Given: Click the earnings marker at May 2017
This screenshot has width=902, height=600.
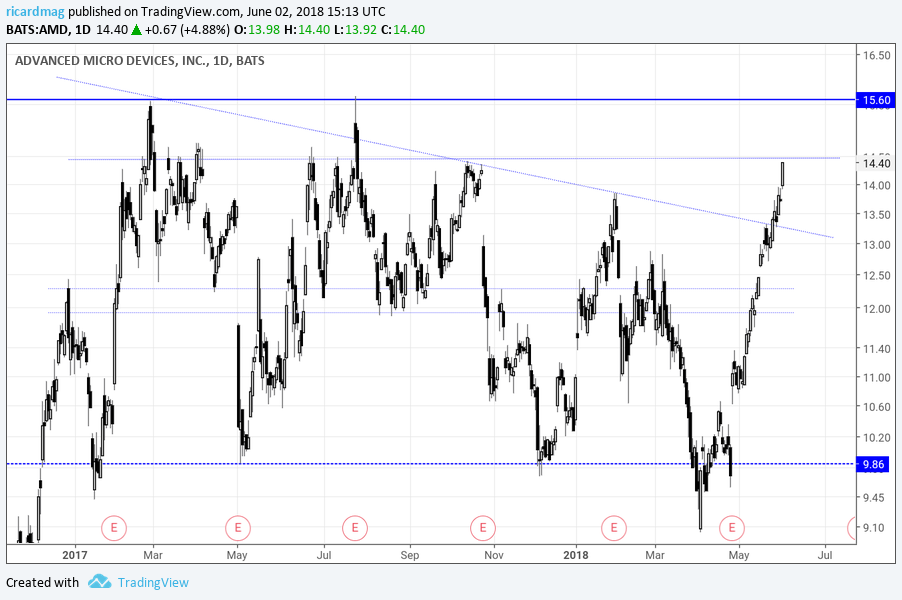Looking at the screenshot, I should [x=238, y=528].
